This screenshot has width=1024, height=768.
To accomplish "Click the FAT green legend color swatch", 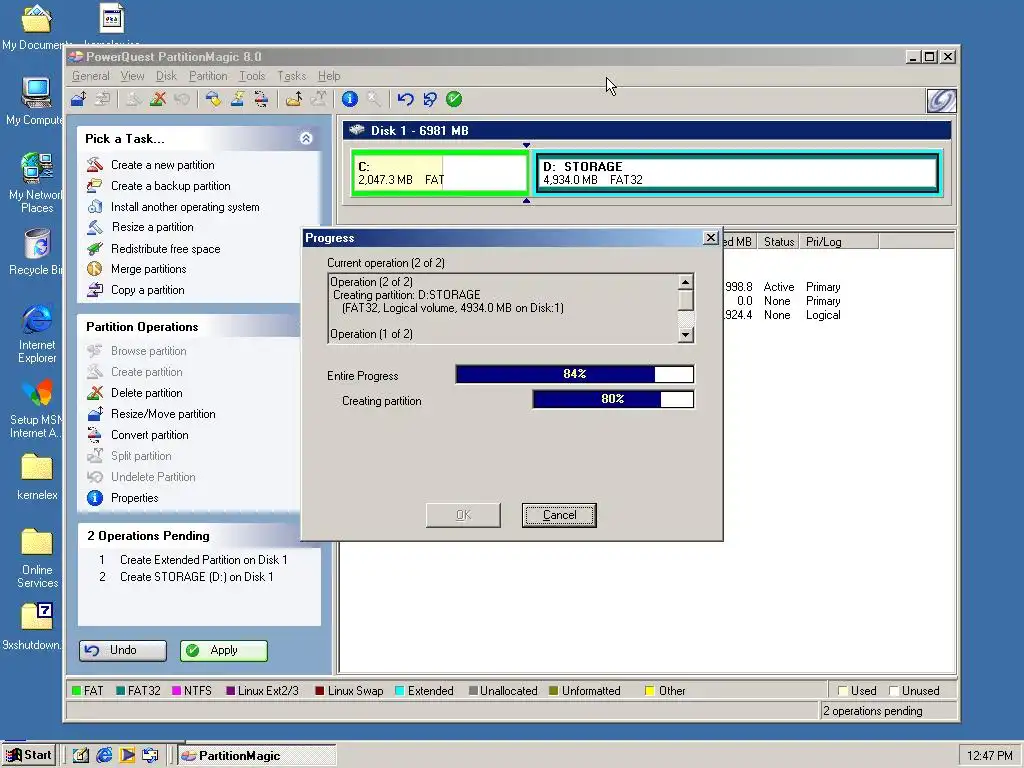I will point(76,691).
